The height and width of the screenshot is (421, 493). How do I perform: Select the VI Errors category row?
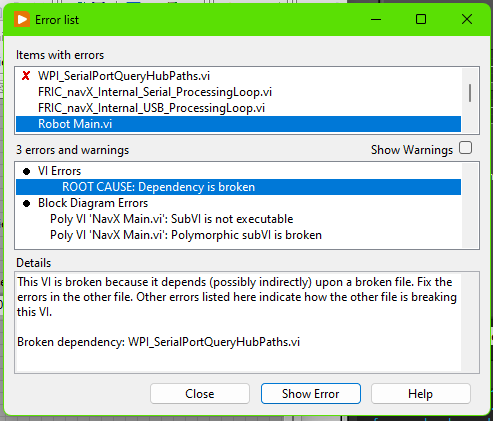pyautogui.click(x=238, y=171)
